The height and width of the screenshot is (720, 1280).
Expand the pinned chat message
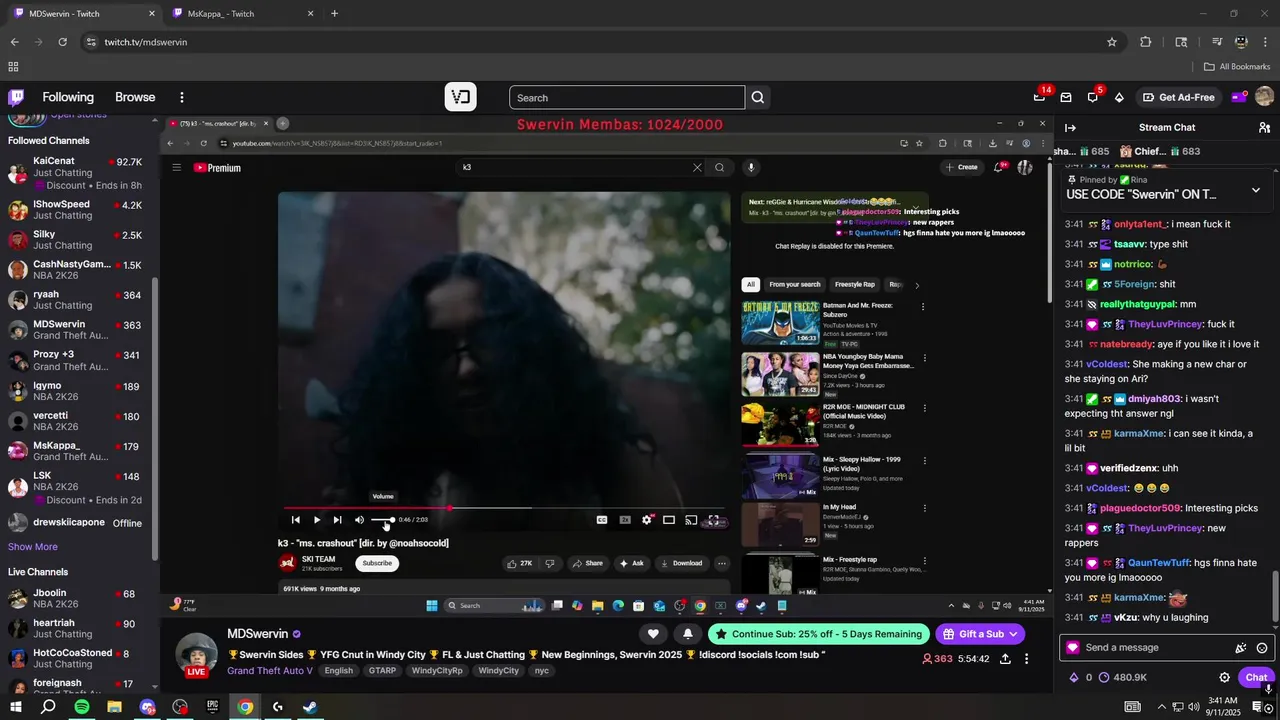(1256, 190)
